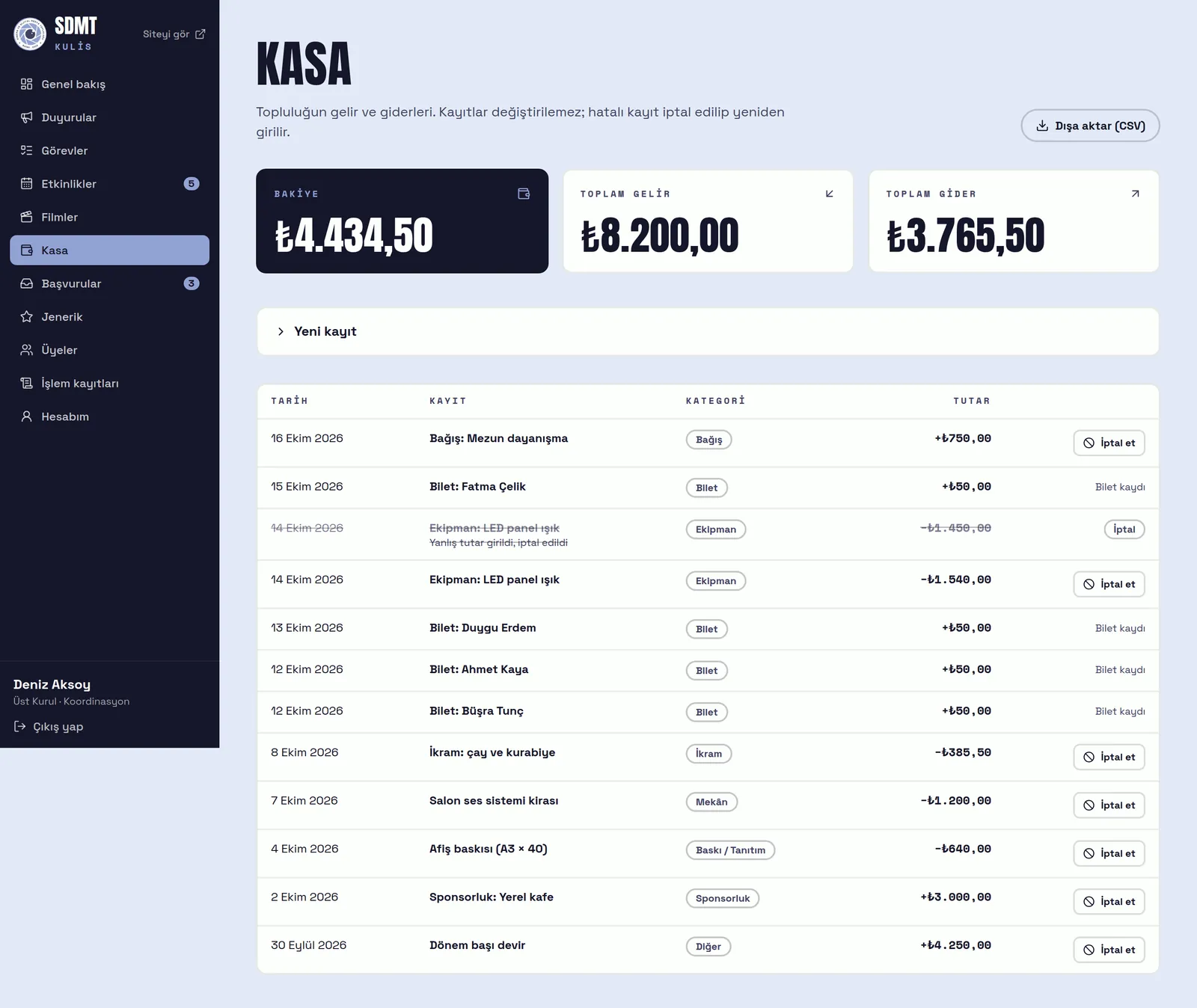Image resolution: width=1197 pixels, height=1008 pixels.
Task: Open Kasa in the sidebar
Action: click(109, 251)
